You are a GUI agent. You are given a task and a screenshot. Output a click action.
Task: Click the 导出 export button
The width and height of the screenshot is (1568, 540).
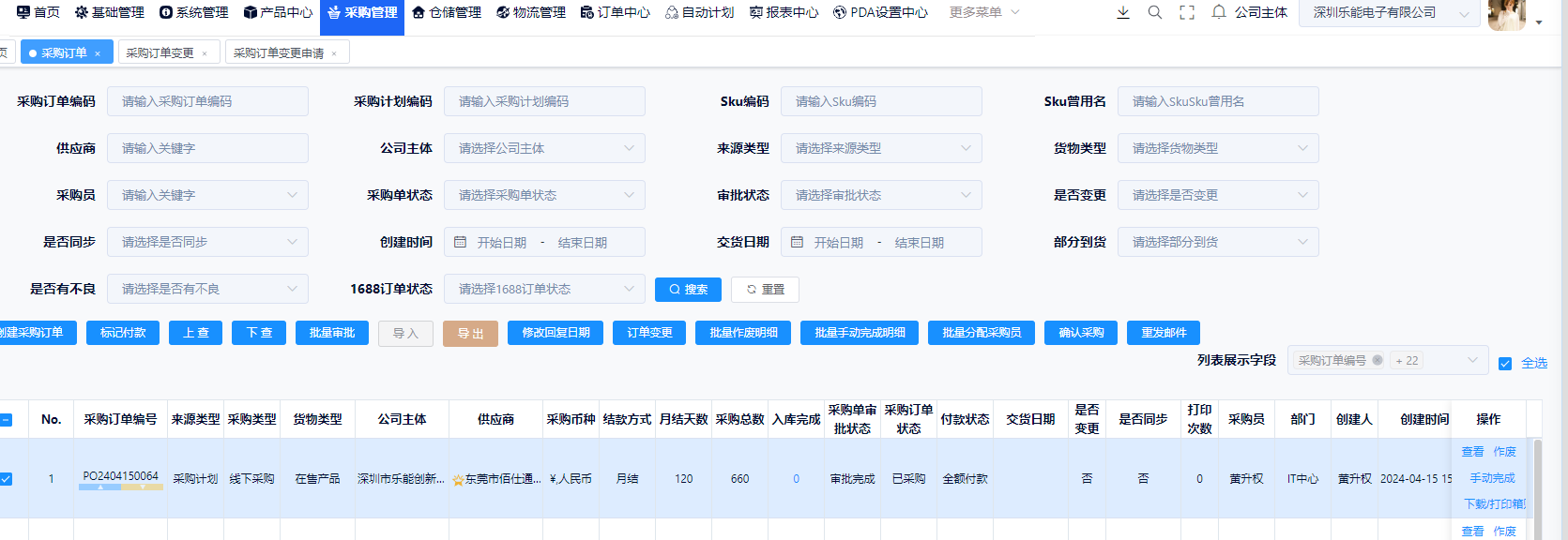coord(470,334)
